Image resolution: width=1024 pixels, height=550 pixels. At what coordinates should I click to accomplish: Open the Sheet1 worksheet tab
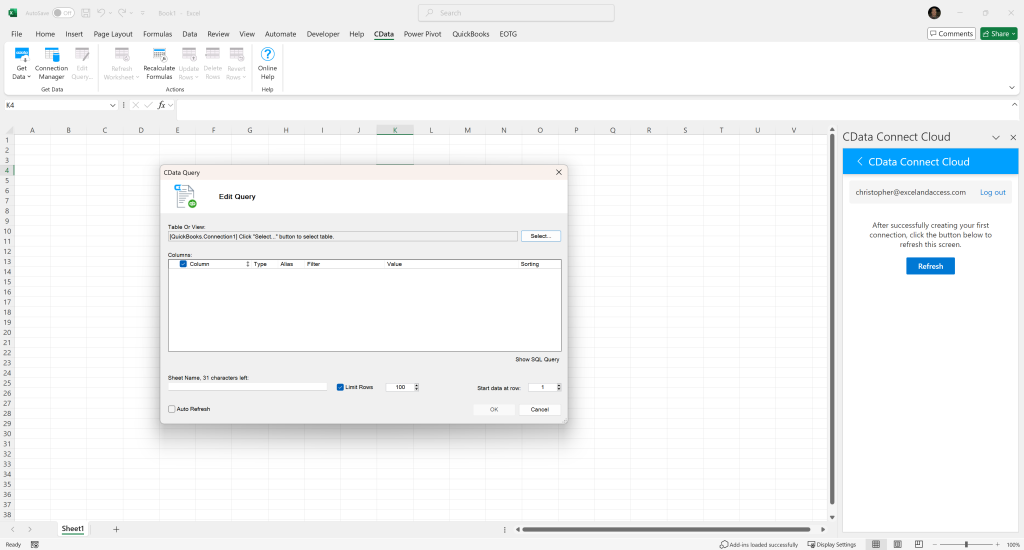tap(72, 528)
